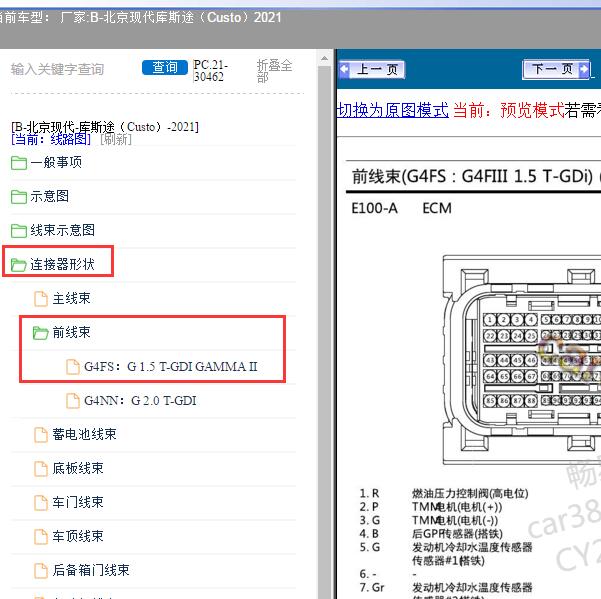Viewport: 601px width, 599px height.
Task: Click the page icon beside 底板线束
Action: pyautogui.click(x=41, y=469)
